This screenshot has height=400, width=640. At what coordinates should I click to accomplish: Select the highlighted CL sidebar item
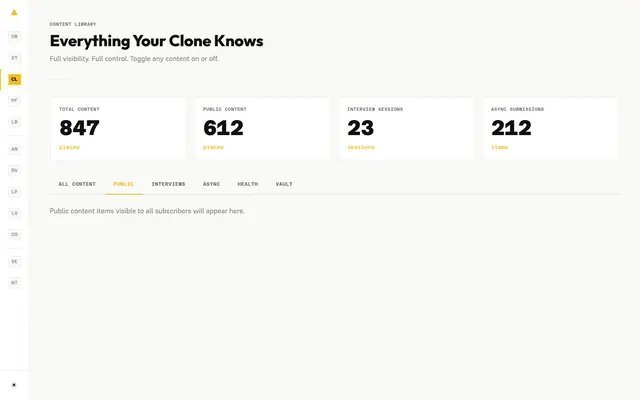[14, 79]
